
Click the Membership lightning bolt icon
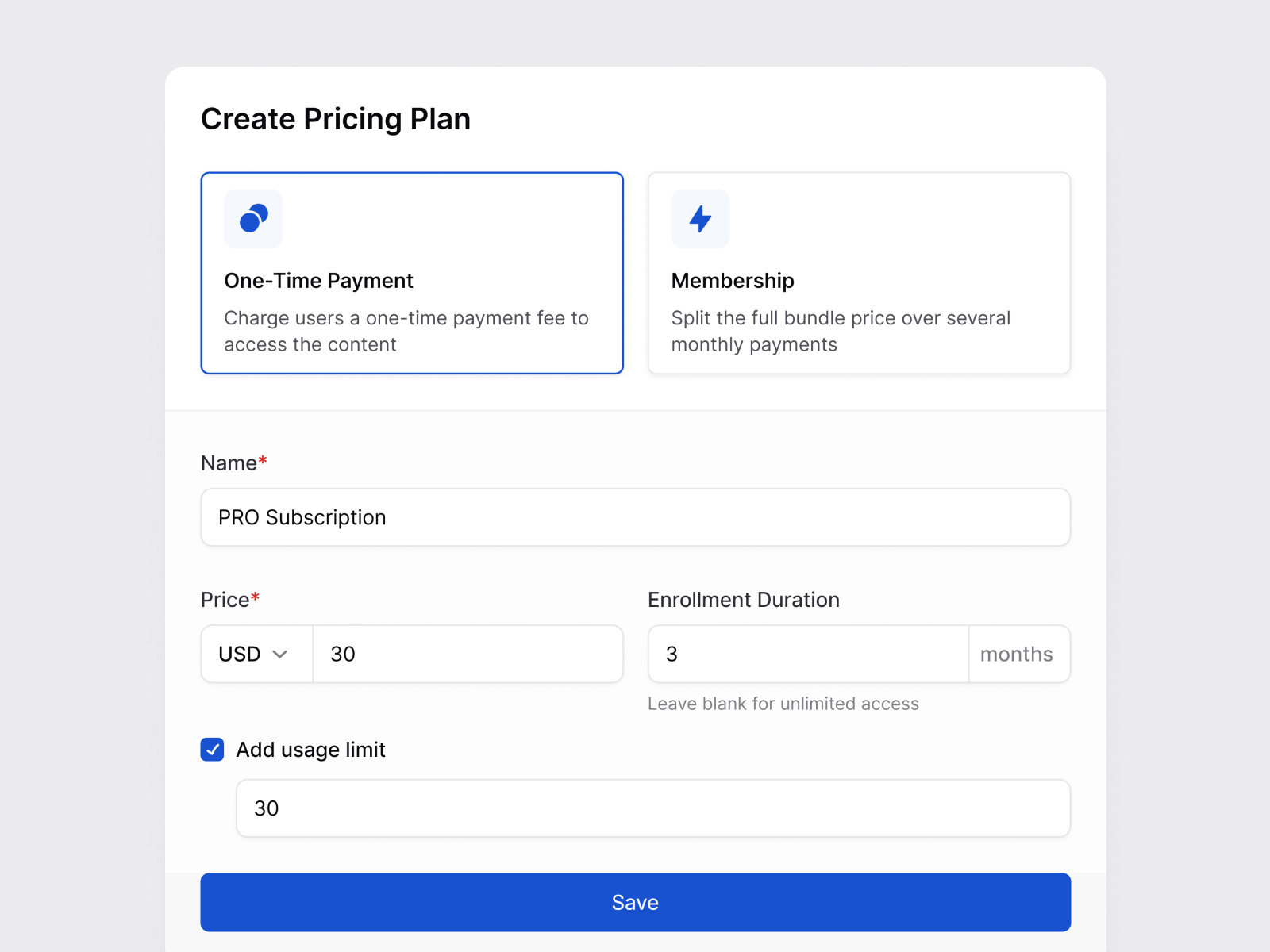[701, 218]
